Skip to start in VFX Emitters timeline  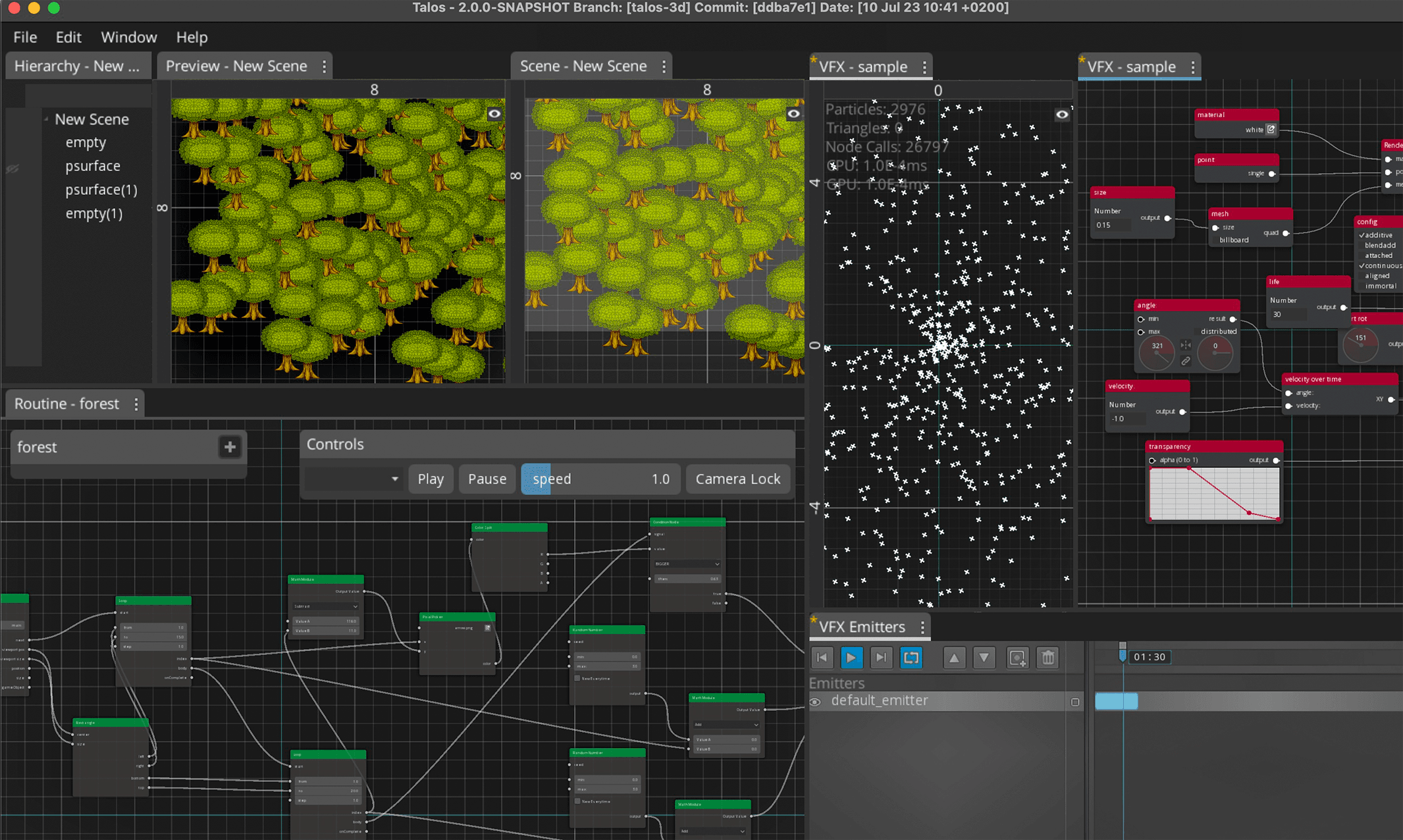pos(822,657)
